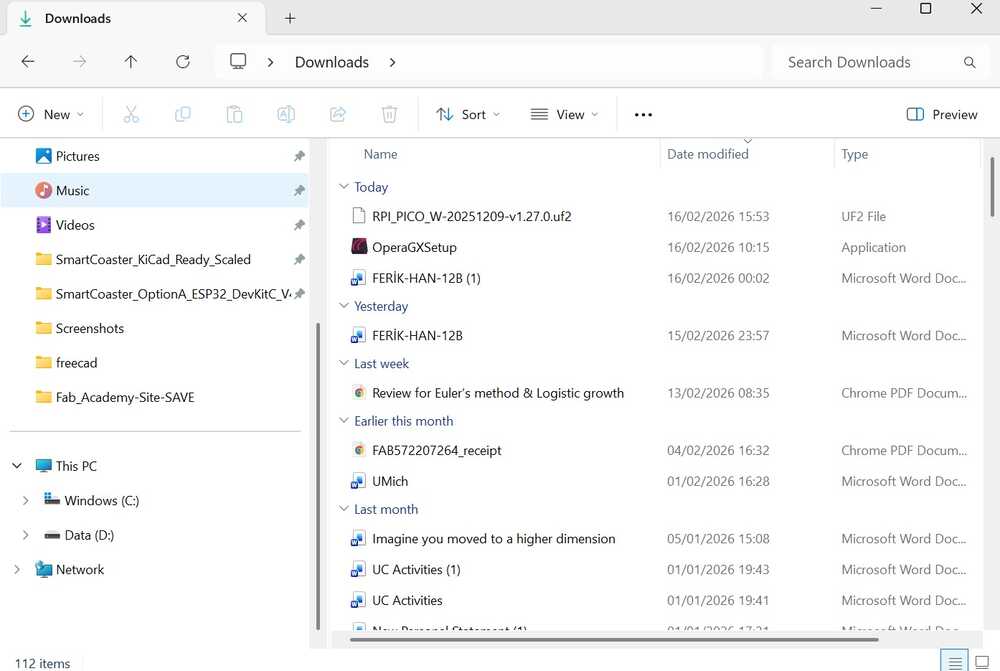The height and width of the screenshot is (671, 1000).
Task: Sort files by Date modified column
Action: click(708, 154)
